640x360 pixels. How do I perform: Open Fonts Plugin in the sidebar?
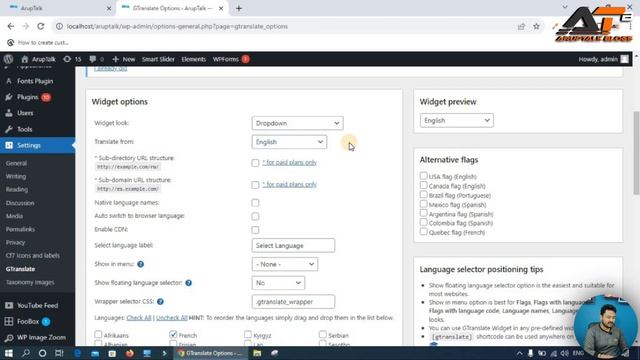click(x=35, y=81)
